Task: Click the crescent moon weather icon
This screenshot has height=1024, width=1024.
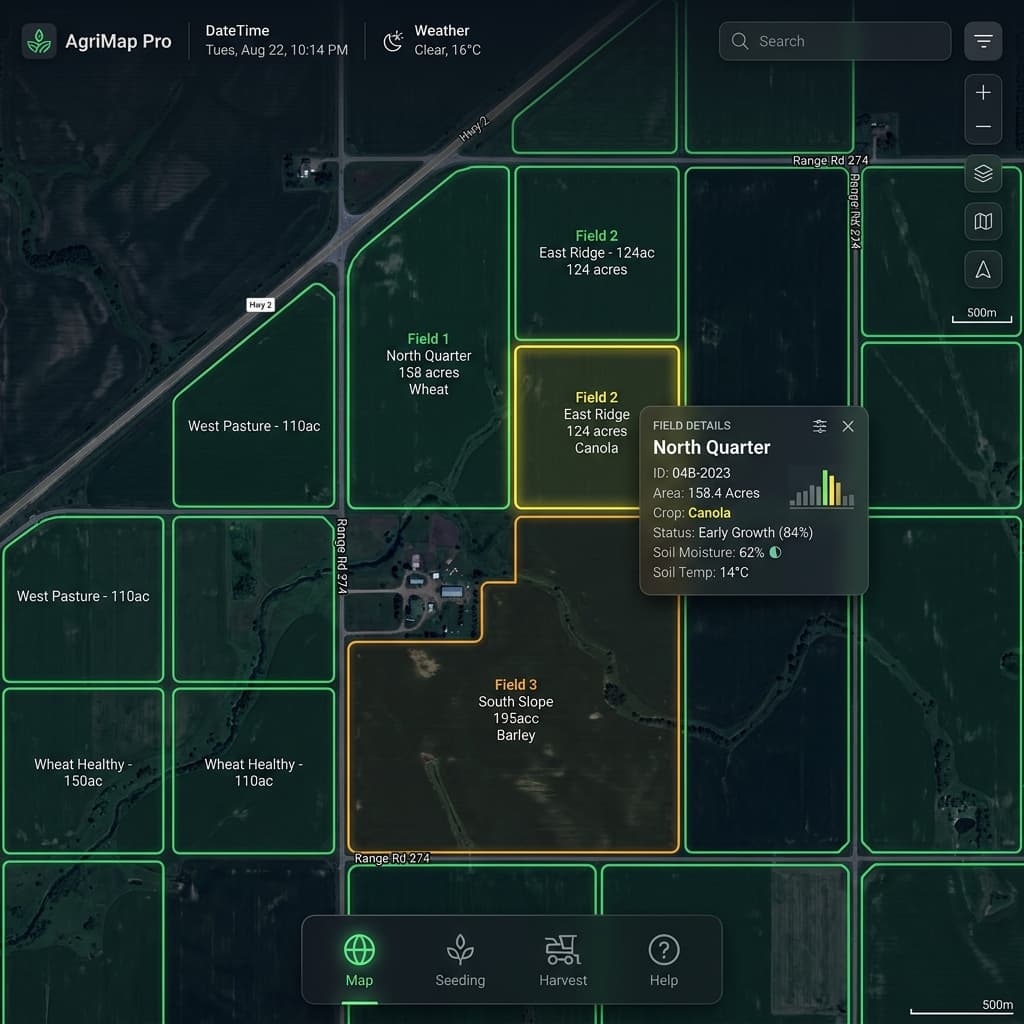Action: click(393, 40)
